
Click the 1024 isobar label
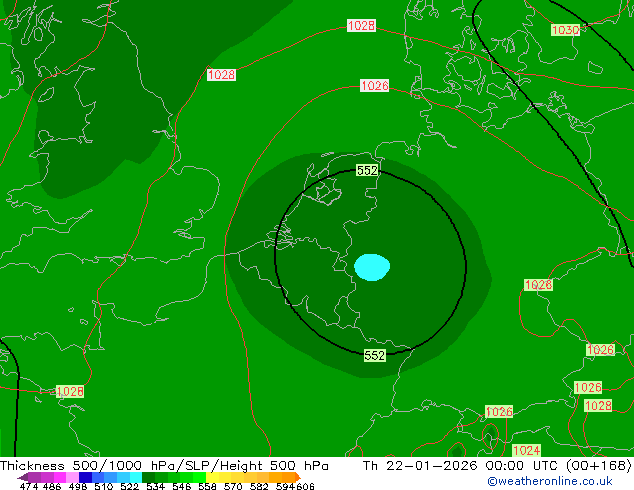[x=526, y=450]
